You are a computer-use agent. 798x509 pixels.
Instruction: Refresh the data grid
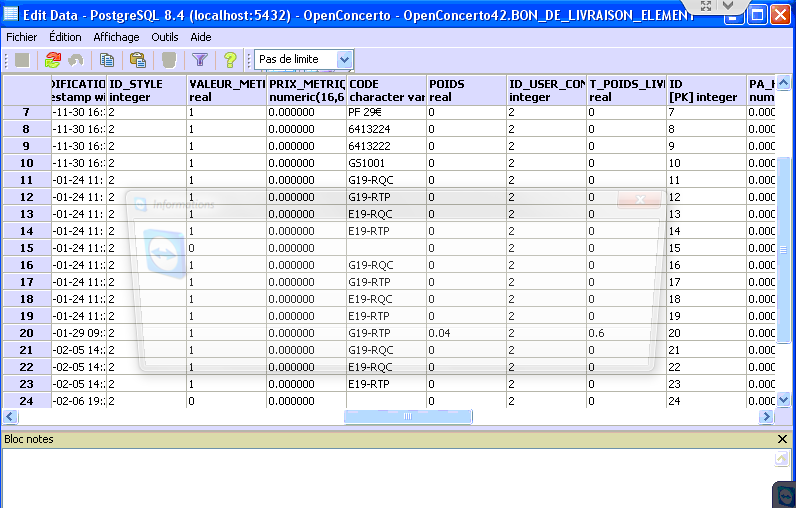pyautogui.click(x=52, y=60)
